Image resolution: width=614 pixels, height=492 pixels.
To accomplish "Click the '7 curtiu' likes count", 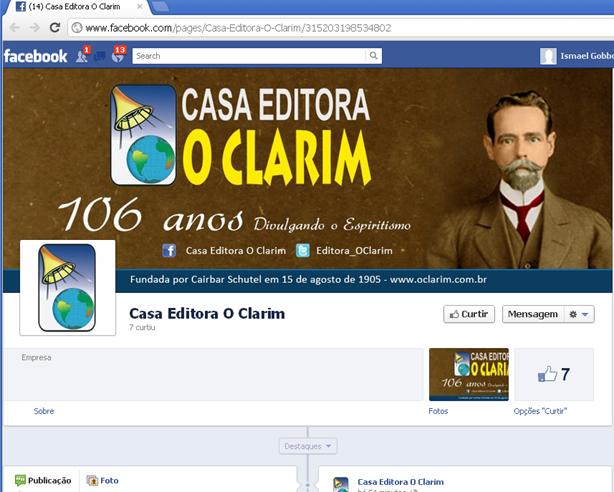I will pyautogui.click(x=142, y=327).
